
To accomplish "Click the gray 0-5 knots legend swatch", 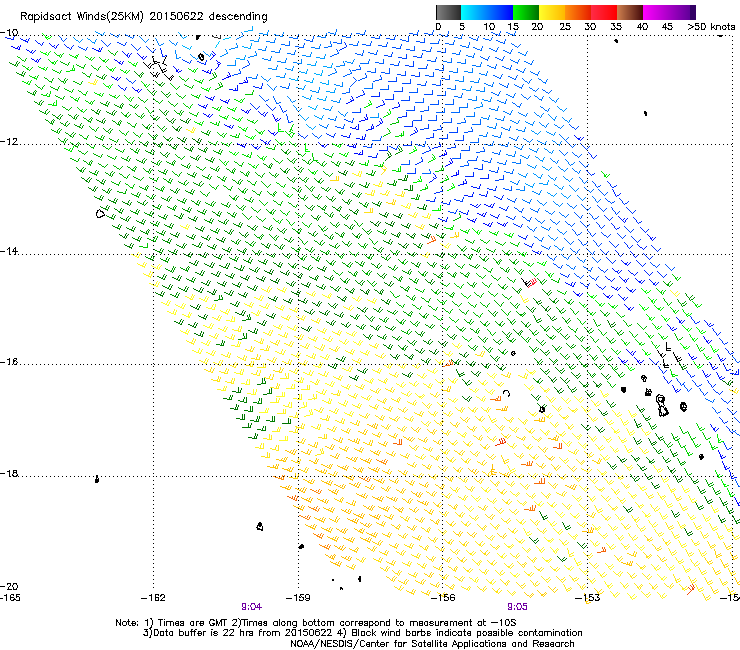I will point(448,12).
